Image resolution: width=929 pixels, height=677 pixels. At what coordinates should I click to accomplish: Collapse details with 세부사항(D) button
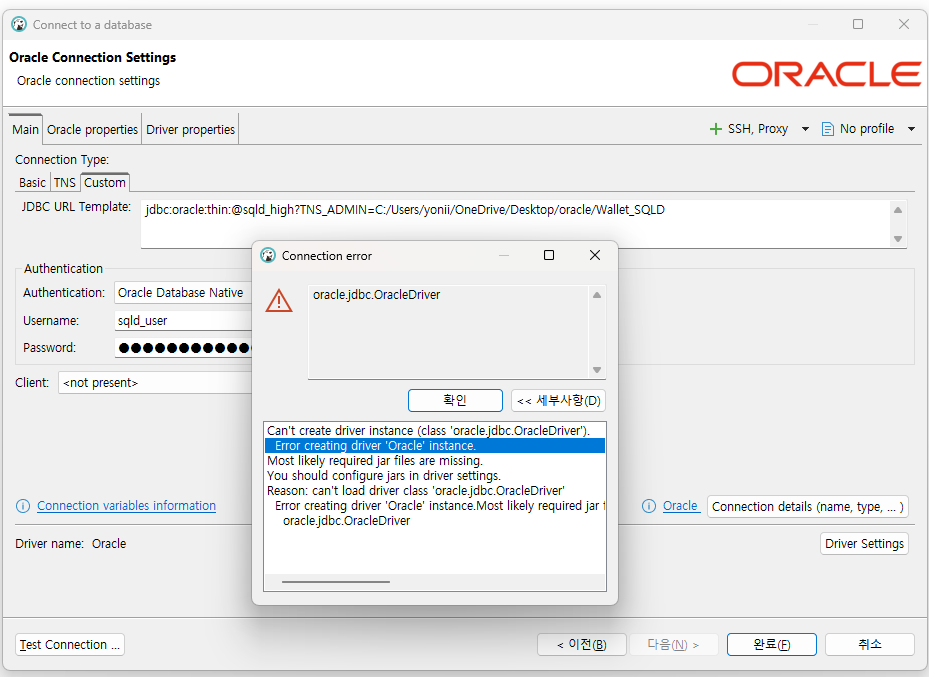[x=558, y=400]
